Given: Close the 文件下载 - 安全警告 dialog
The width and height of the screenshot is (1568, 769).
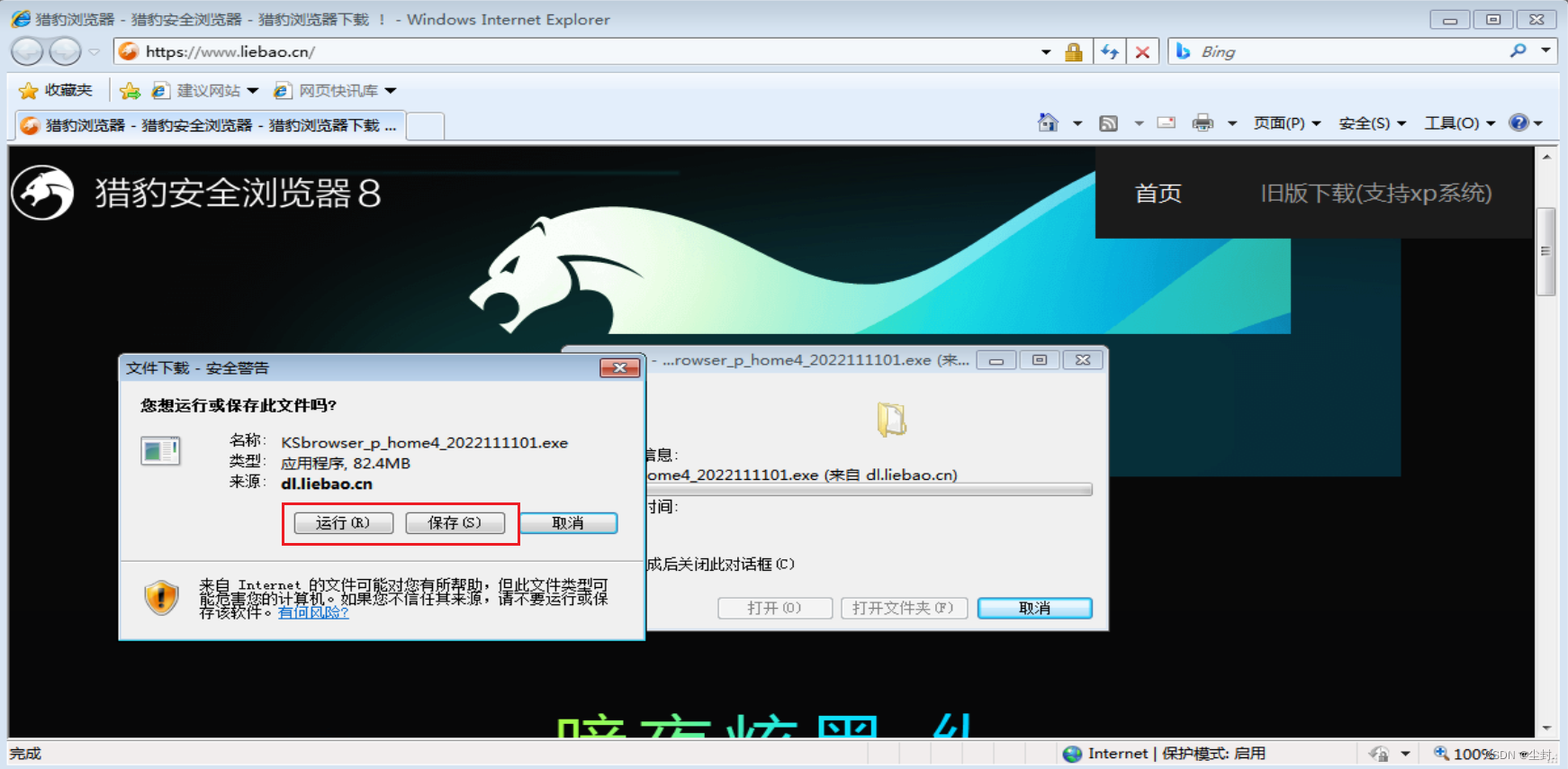Looking at the screenshot, I should [619, 367].
